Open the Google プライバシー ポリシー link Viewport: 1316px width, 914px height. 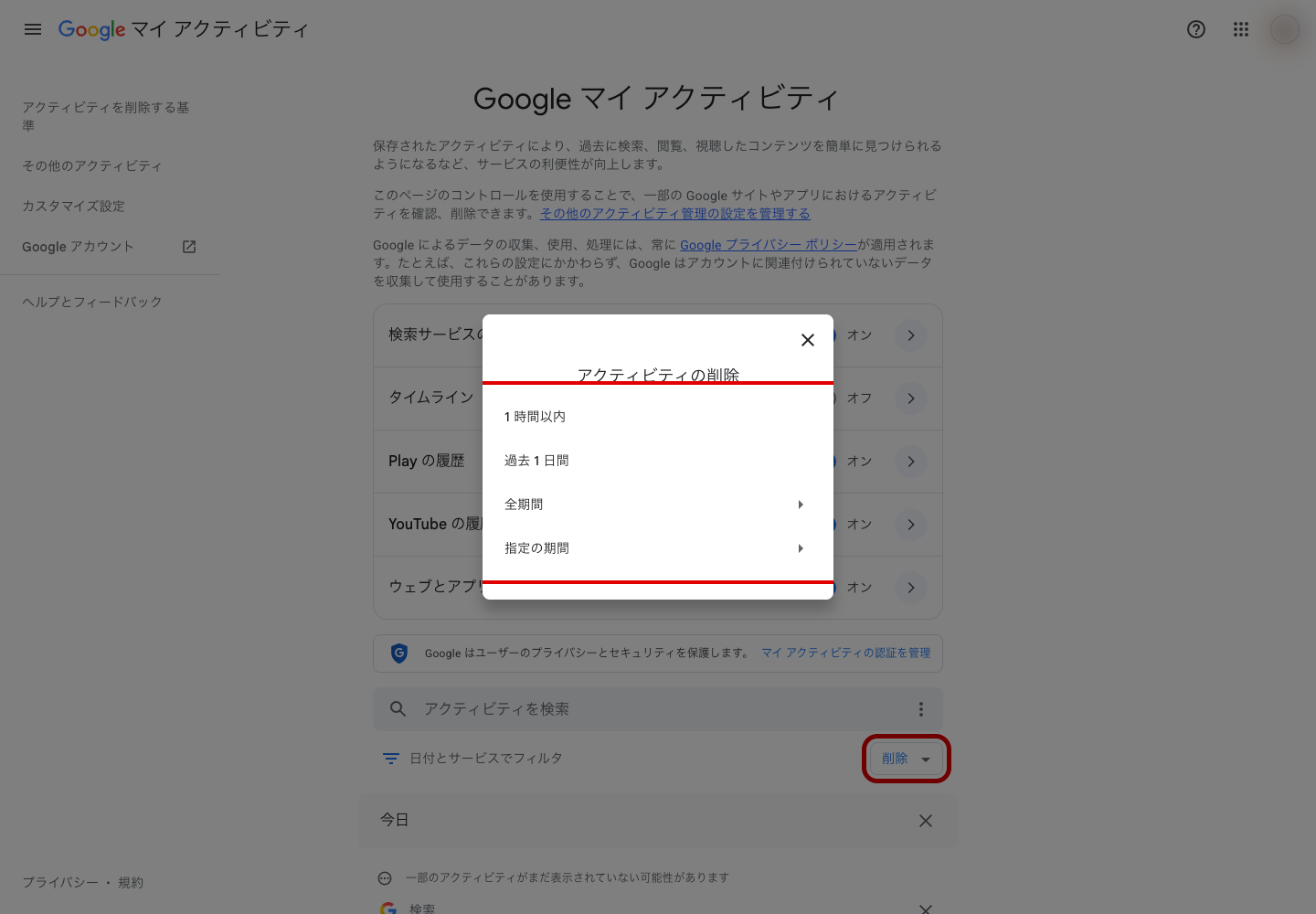coord(769,245)
